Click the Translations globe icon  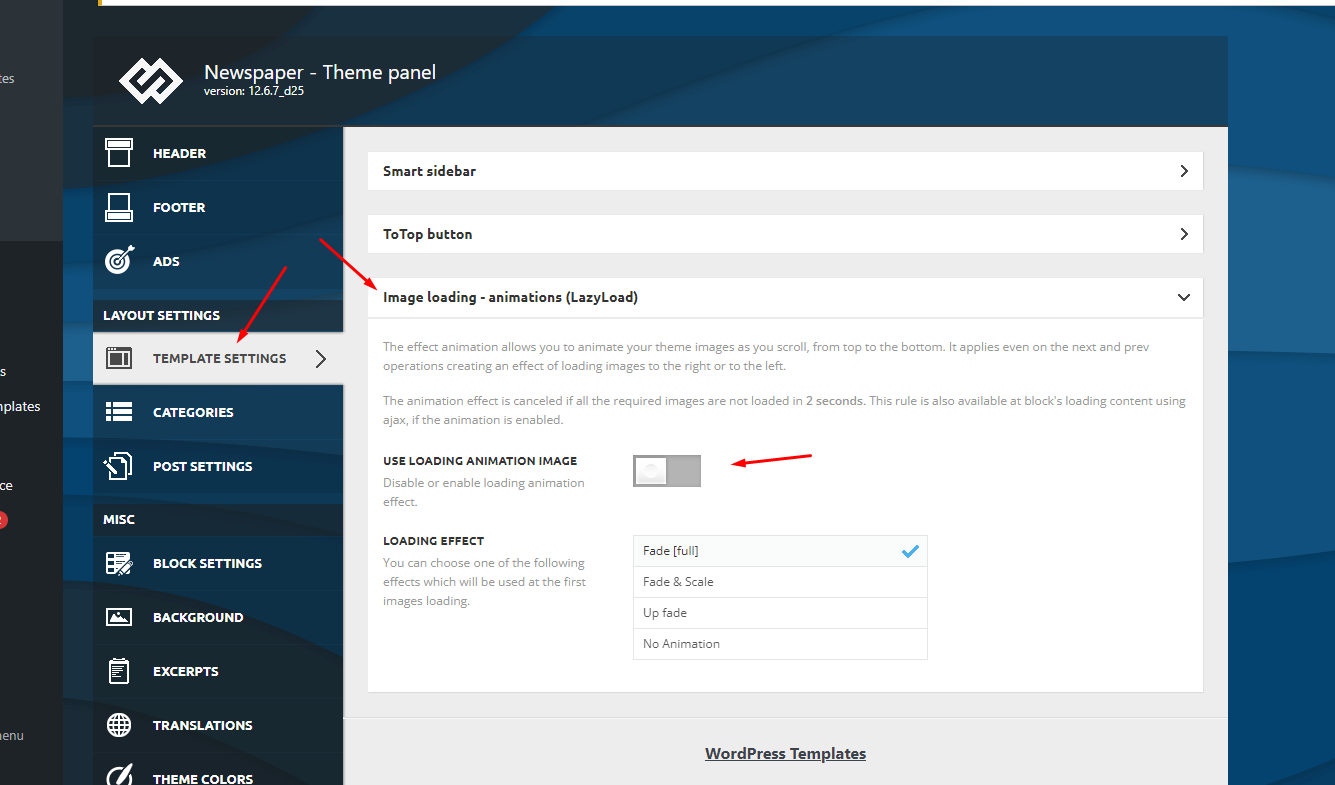(x=119, y=725)
